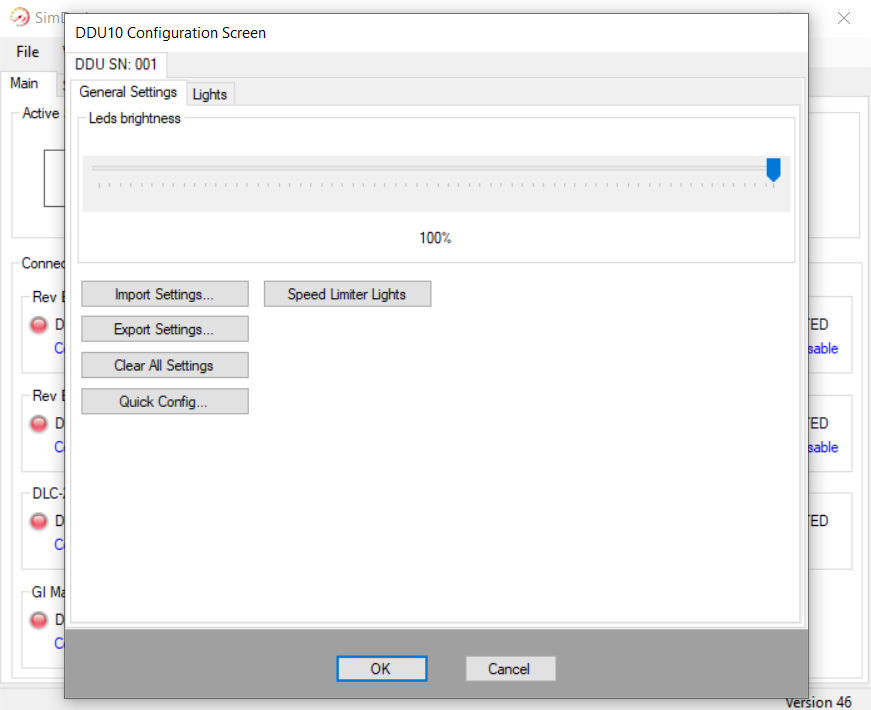Click red status LED in topmost Rev group
This screenshot has width=871, height=710.
tap(39, 325)
